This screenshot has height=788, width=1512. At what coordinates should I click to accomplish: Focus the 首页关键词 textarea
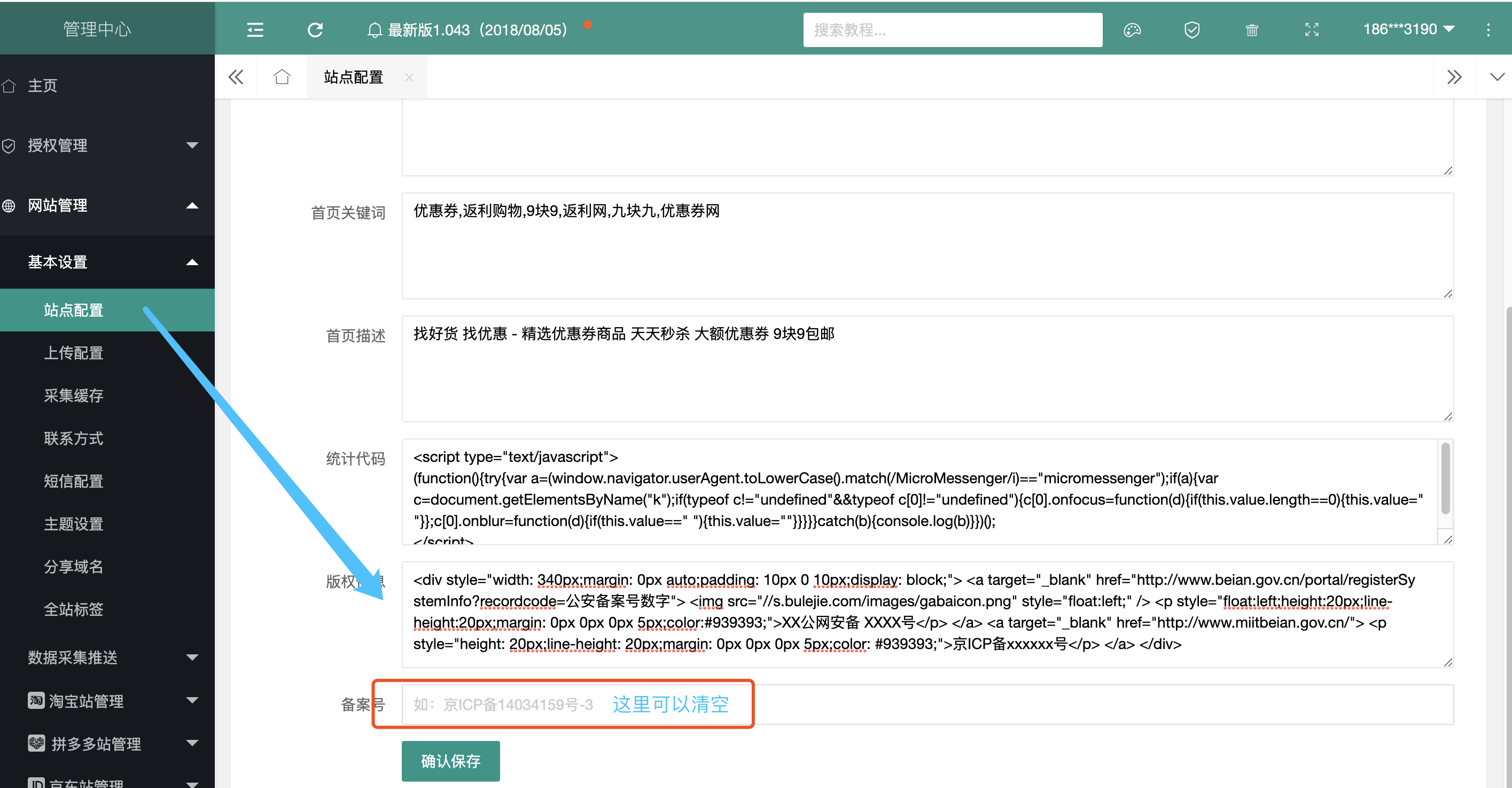(928, 245)
